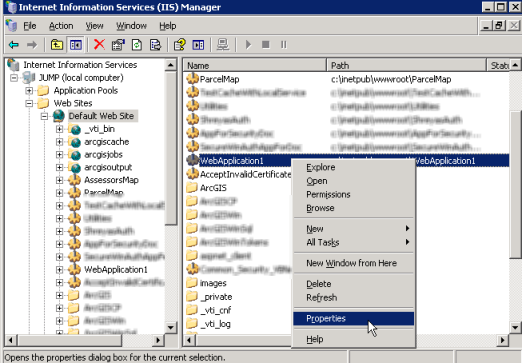522x363 pixels.
Task: Sort list by the Path column header
Action: tap(406, 65)
